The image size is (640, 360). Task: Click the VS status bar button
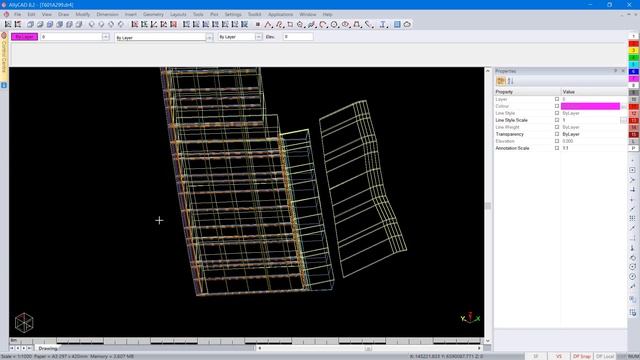tap(558, 356)
